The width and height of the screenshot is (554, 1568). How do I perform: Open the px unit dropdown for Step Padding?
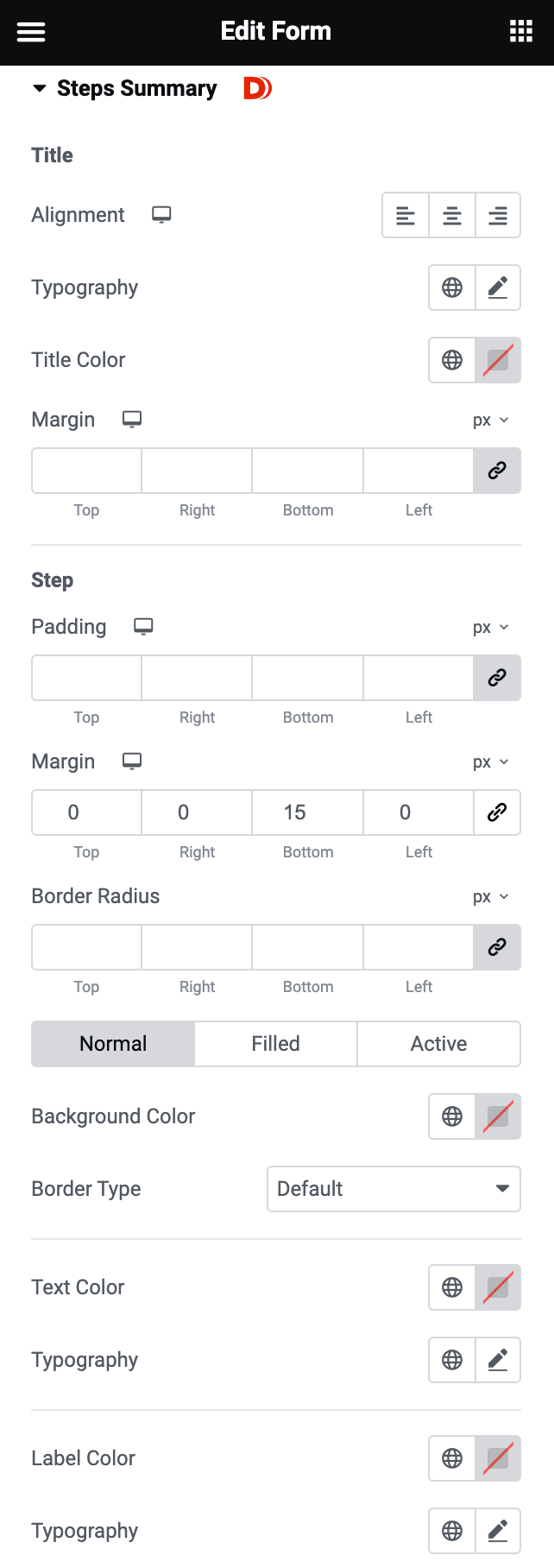coord(490,627)
